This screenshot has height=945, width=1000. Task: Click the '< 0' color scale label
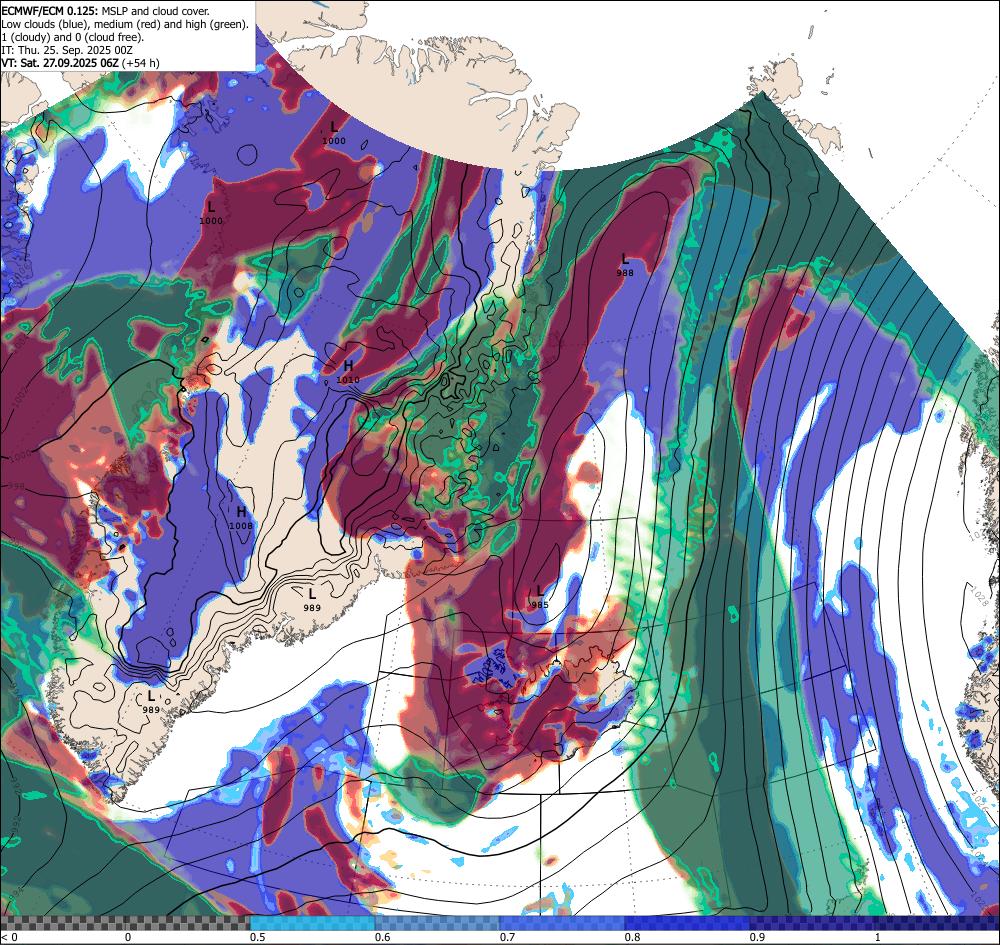tap(8, 937)
